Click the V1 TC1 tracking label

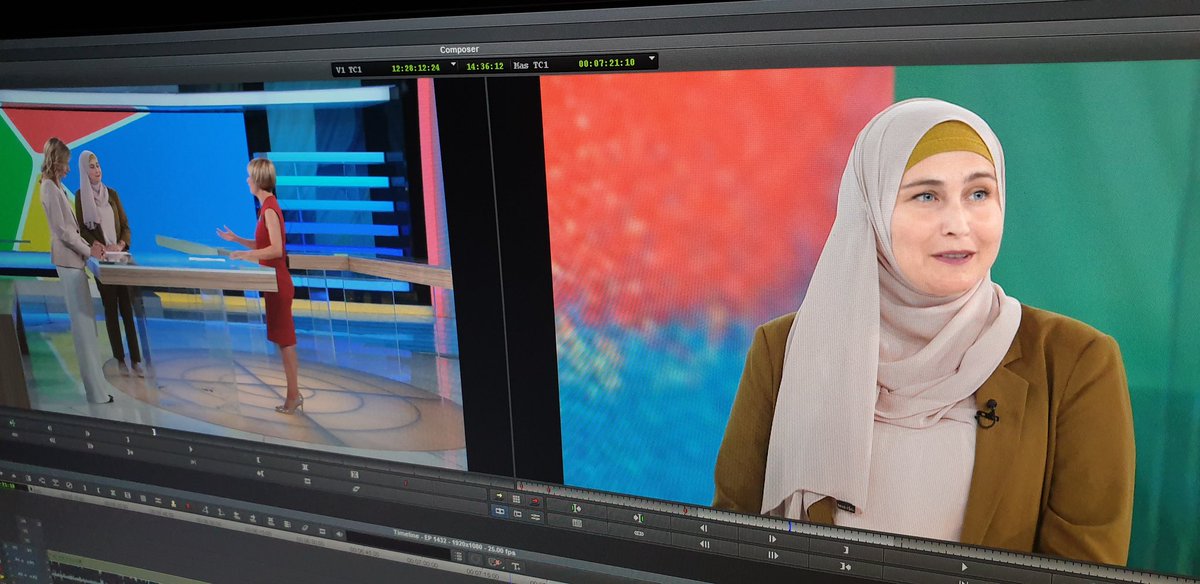(348, 70)
